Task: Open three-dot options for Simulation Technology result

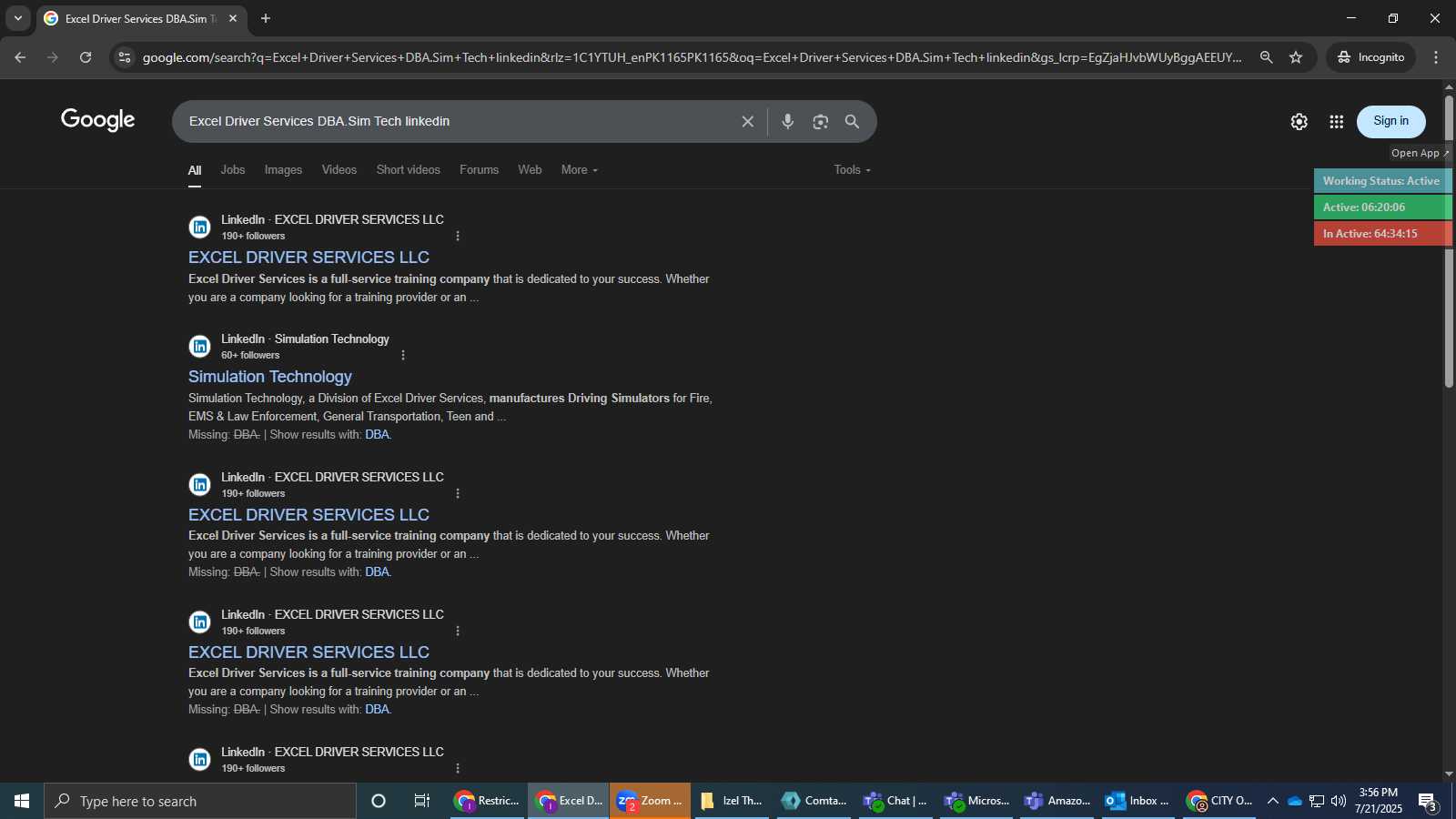Action: (x=403, y=355)
